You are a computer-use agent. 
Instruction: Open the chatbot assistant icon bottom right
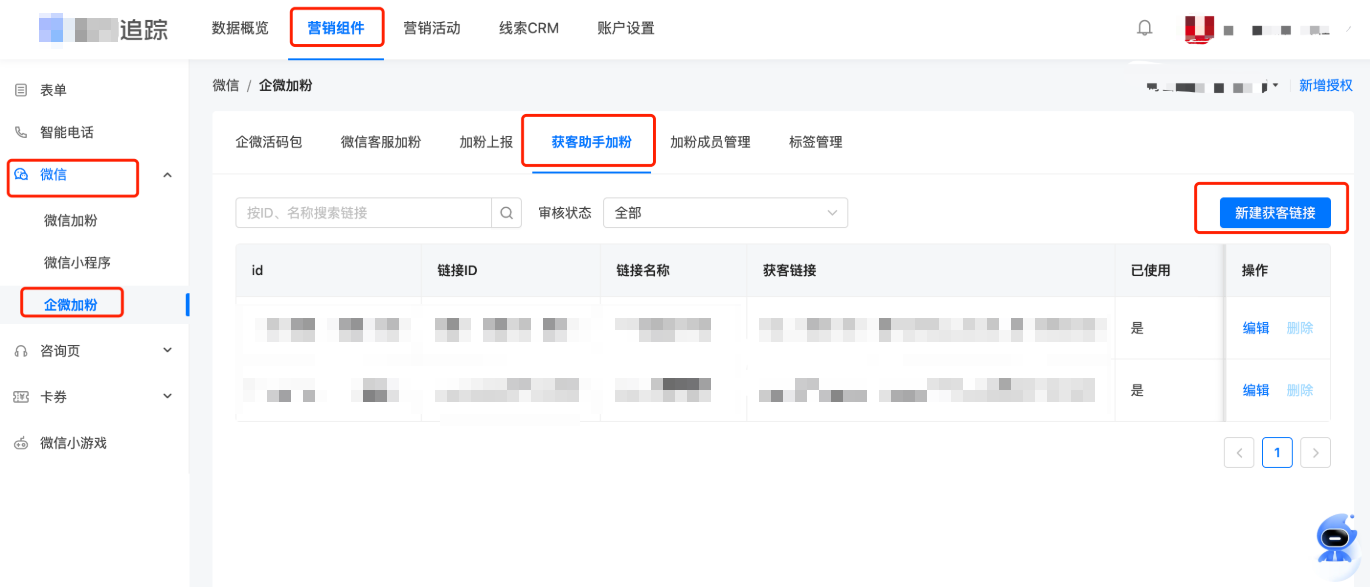click(1335, 539)
